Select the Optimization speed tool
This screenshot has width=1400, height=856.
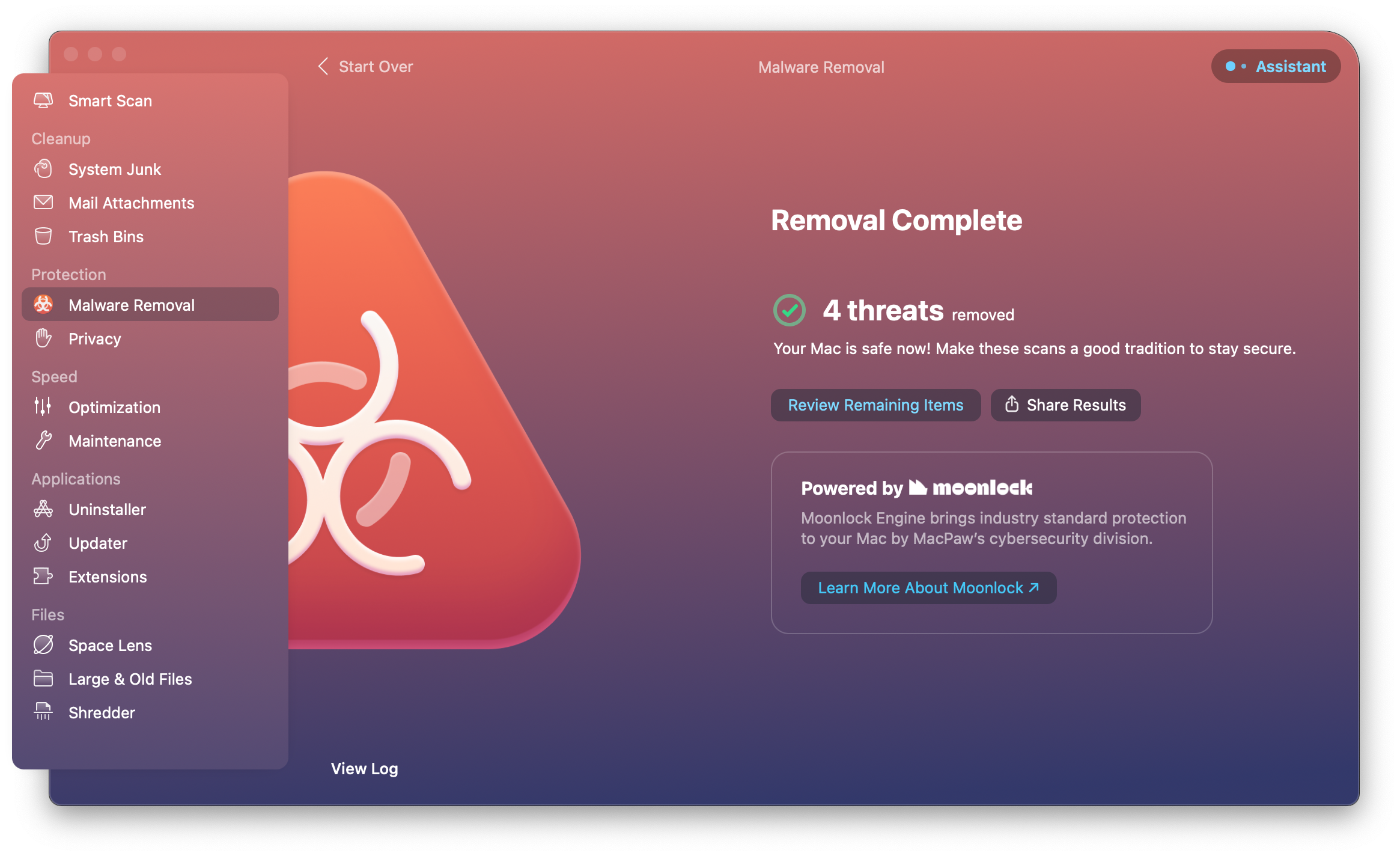point(115,407)
